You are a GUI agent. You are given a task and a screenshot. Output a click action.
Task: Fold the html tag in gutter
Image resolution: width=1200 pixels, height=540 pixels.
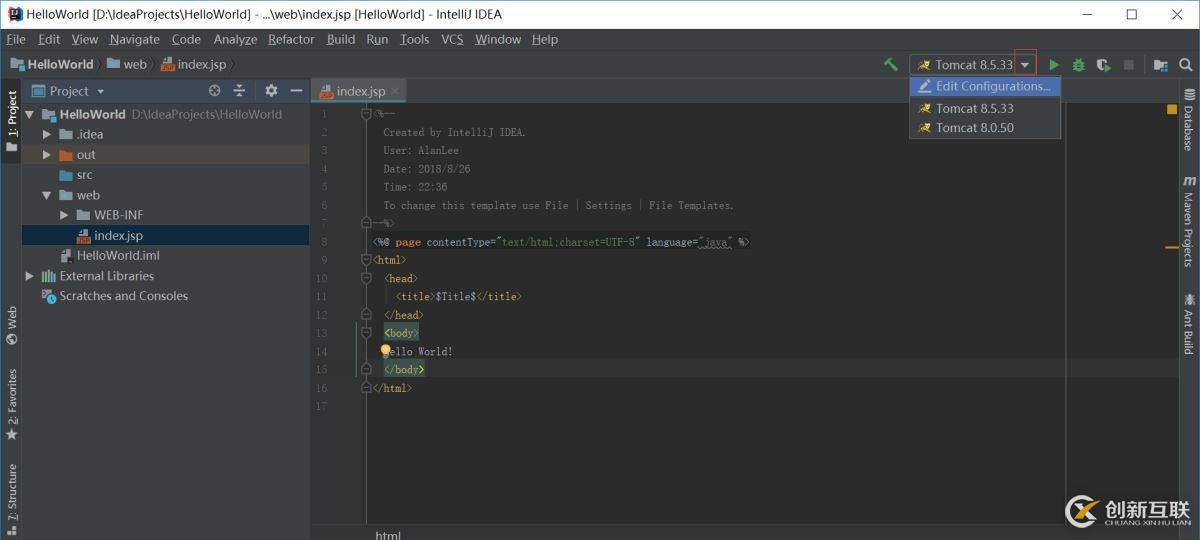coord(367,260)
